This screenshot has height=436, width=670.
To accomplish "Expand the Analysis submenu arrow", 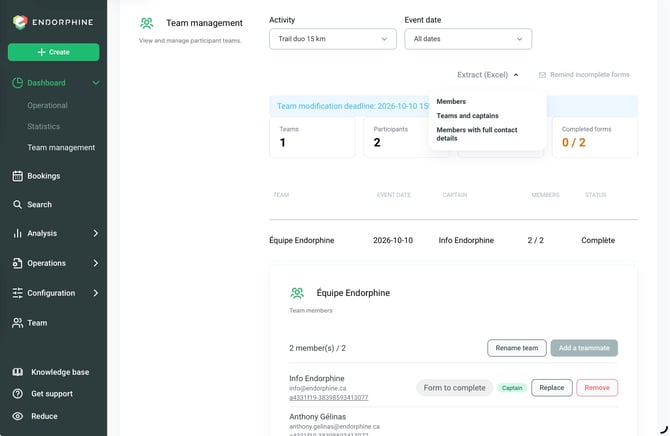I will click(96, 233).
